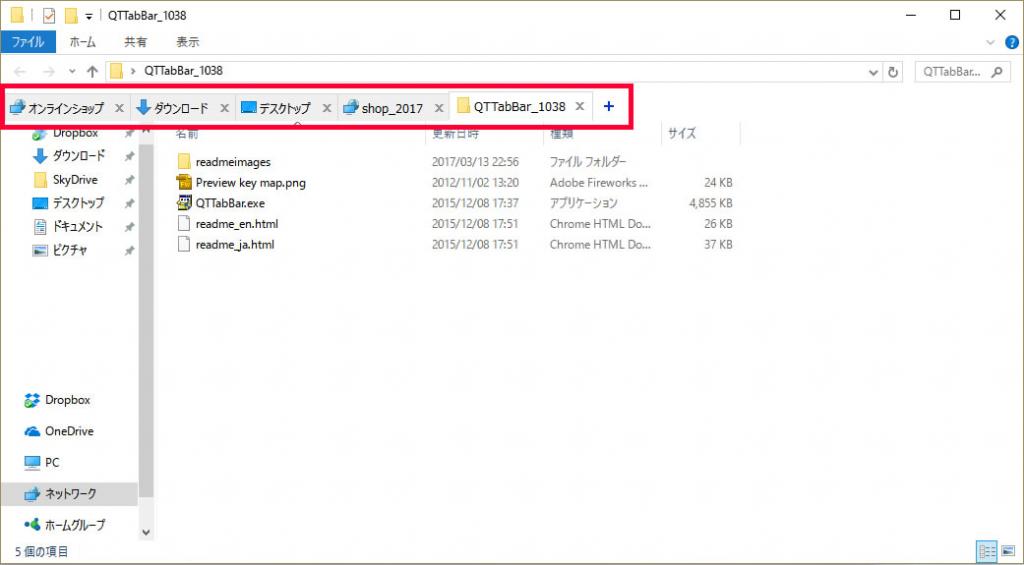Click the search magnifier icon
This screenshot has height=565, width=1024.
point(997,72)
